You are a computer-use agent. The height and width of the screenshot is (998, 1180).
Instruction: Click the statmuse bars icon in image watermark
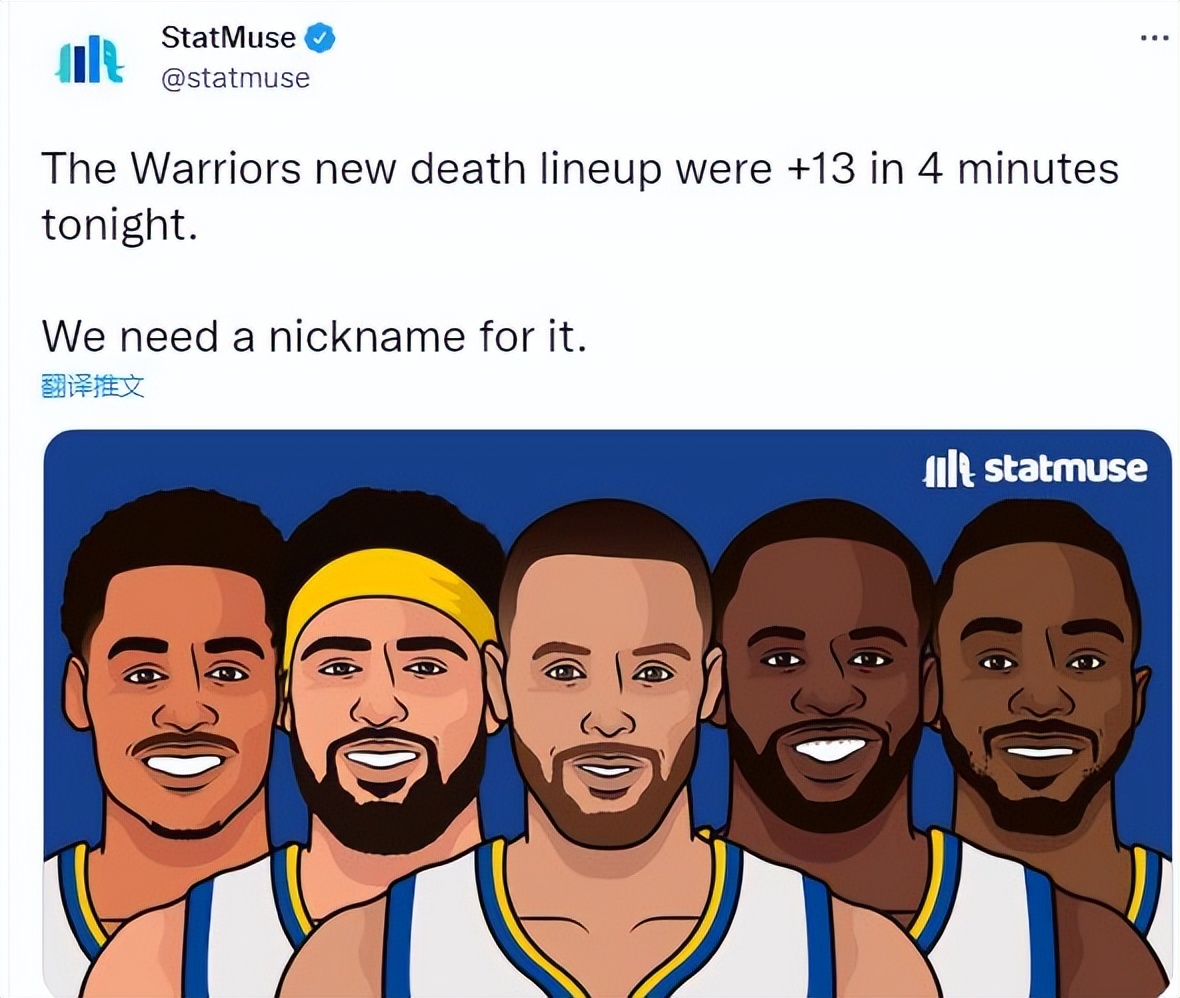click(x=948, y=470)
